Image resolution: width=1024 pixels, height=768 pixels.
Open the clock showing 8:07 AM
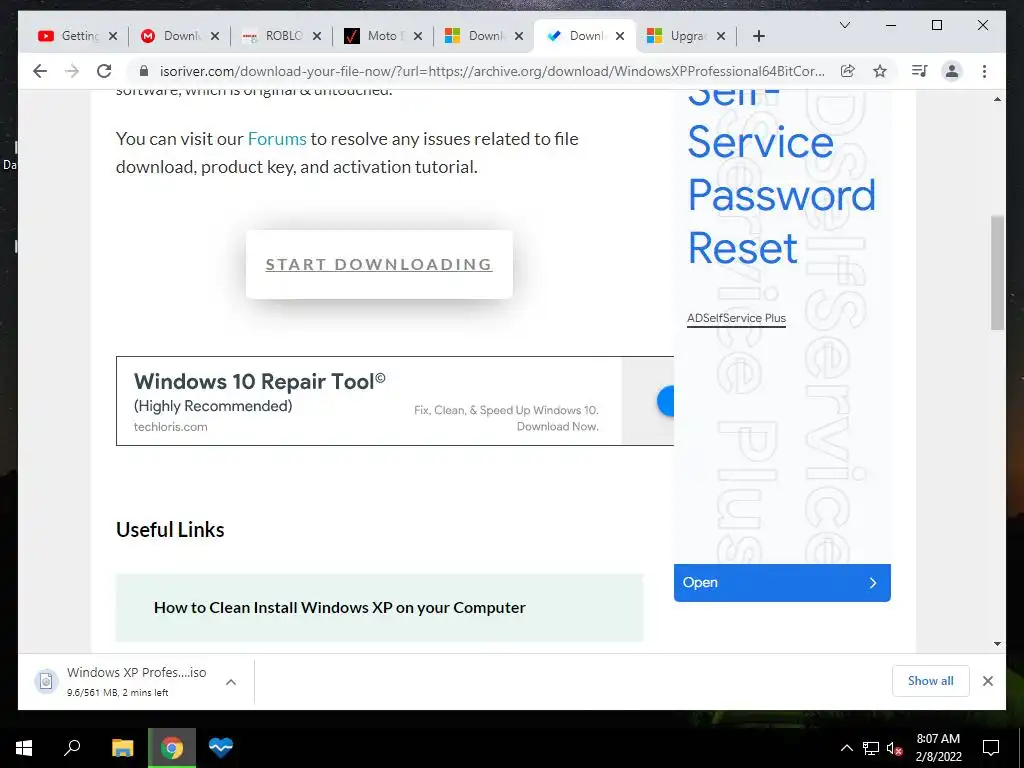[938, 748]
